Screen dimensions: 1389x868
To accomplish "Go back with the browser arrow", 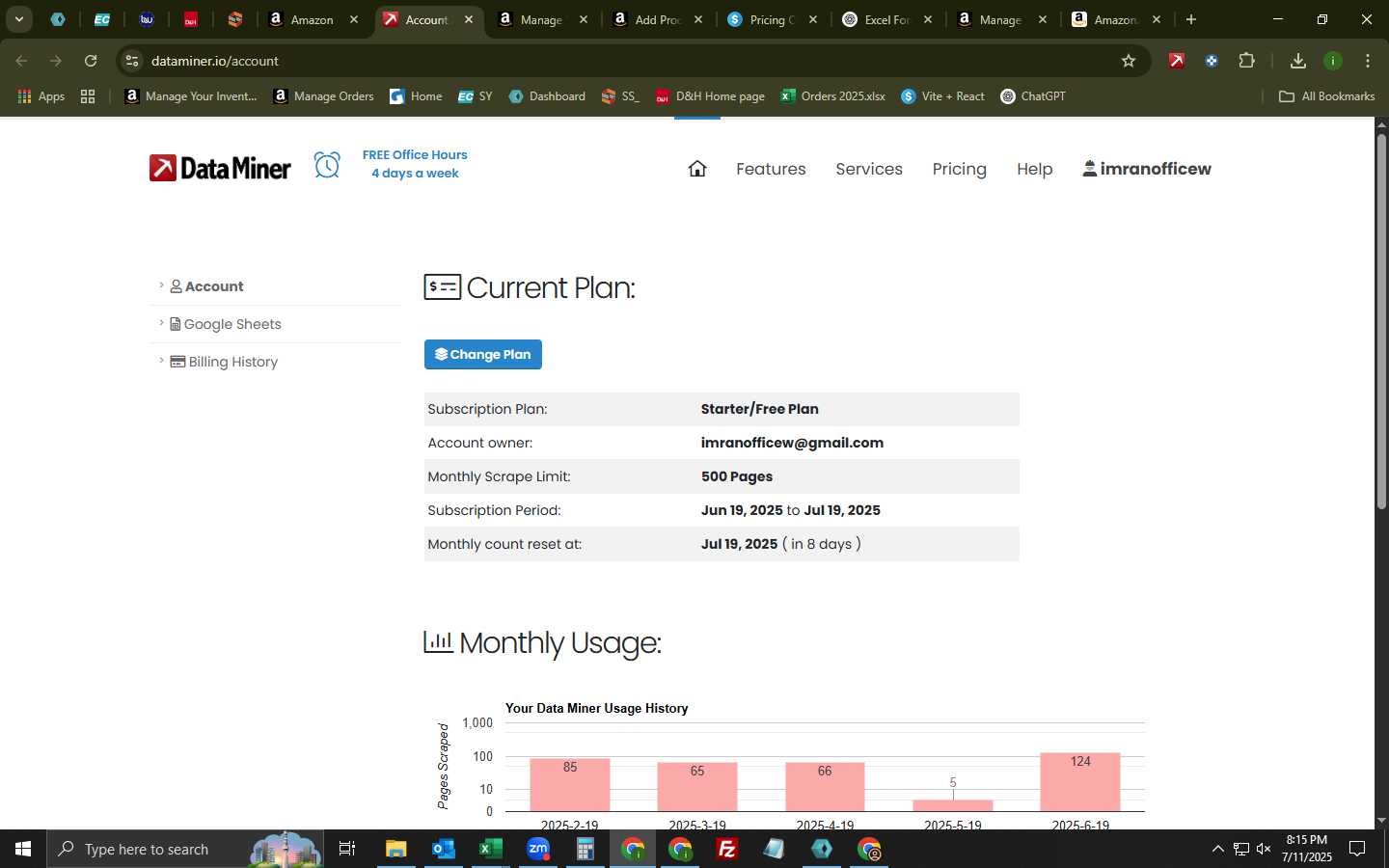I will coord(21,61).
